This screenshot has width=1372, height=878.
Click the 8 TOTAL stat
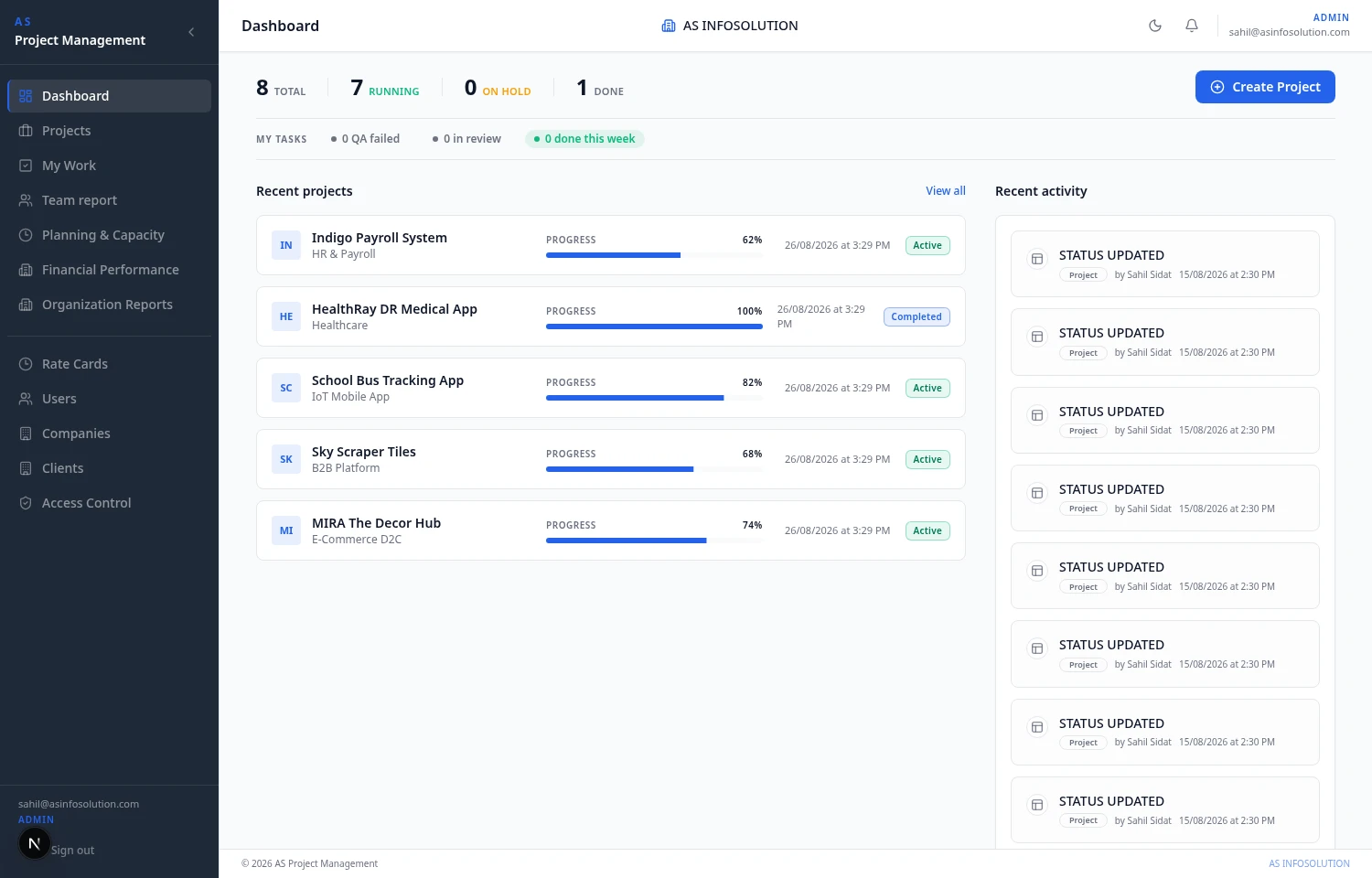[x=281, y=88]
